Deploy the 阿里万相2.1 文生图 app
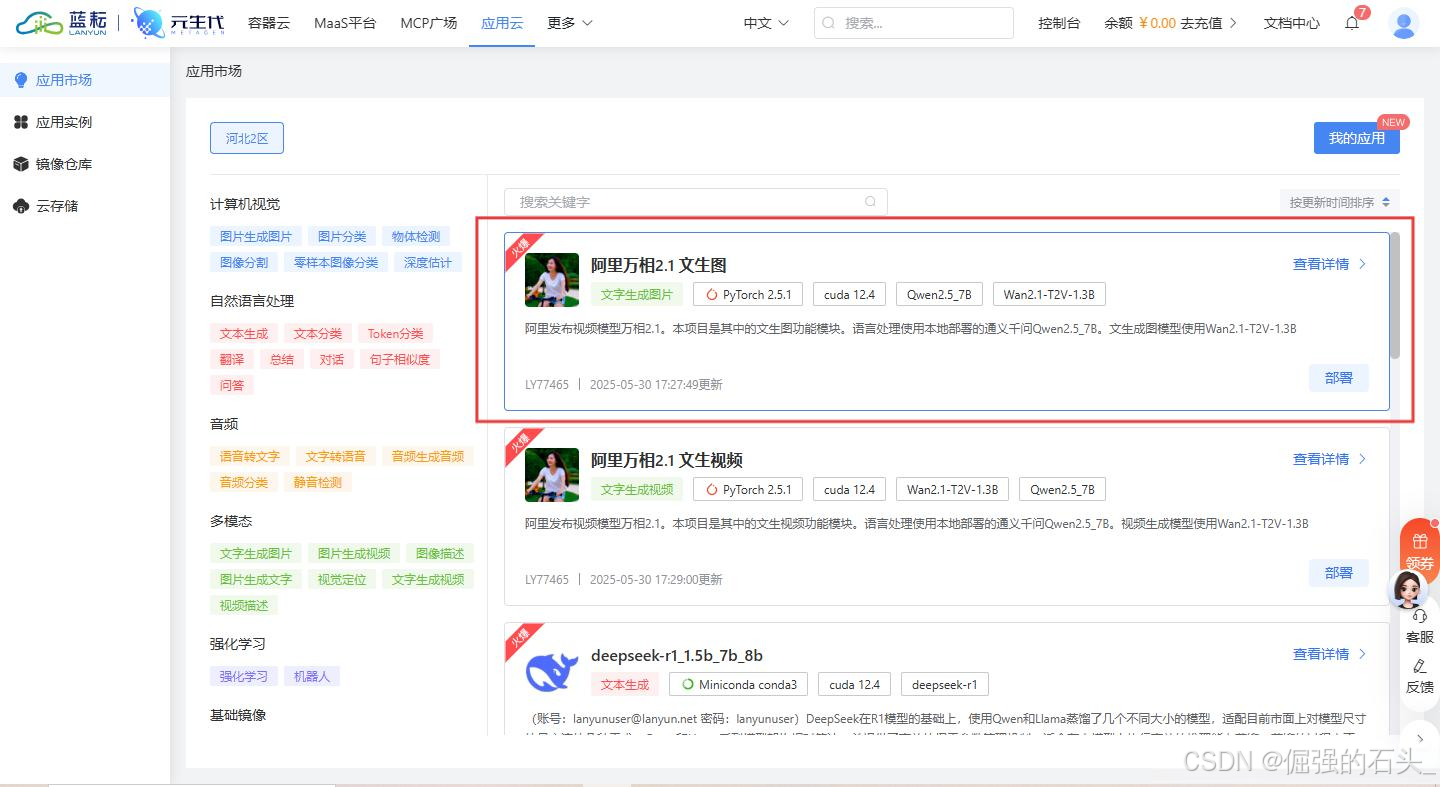Image resolution: width=1440 pixels, height=787 pixels. click(1339, 378)
